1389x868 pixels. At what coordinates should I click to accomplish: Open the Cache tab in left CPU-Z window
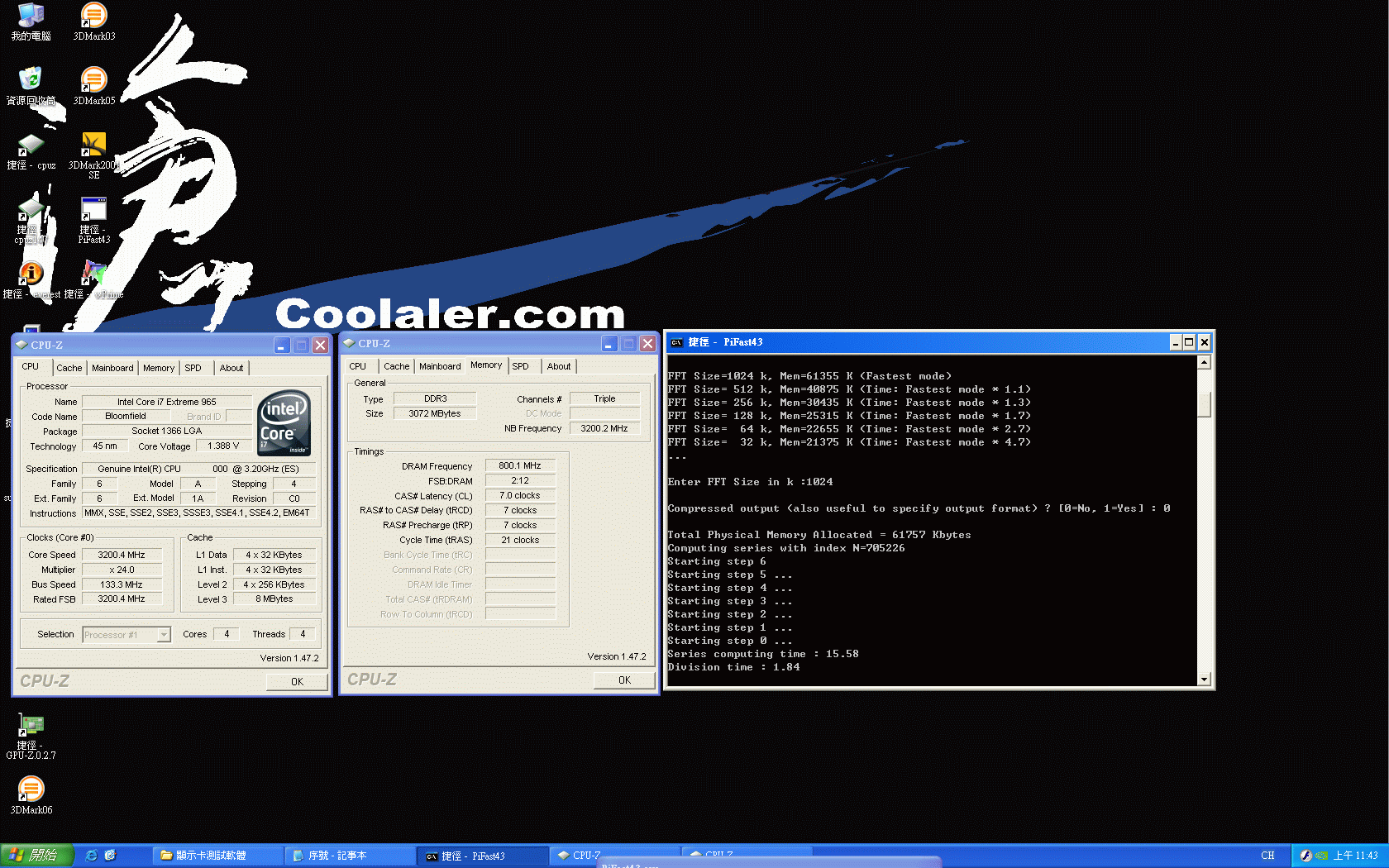tap(69, 368)
